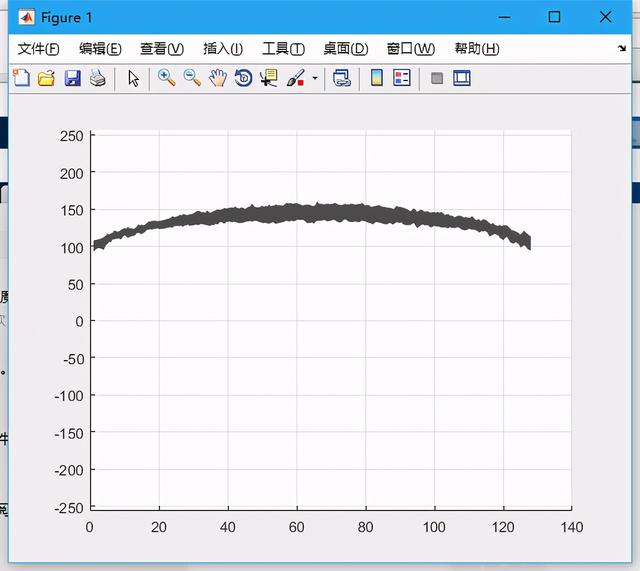Screen dimensions: 640x571
Task: Click the New Figure icon
Action: coord(21,78)
